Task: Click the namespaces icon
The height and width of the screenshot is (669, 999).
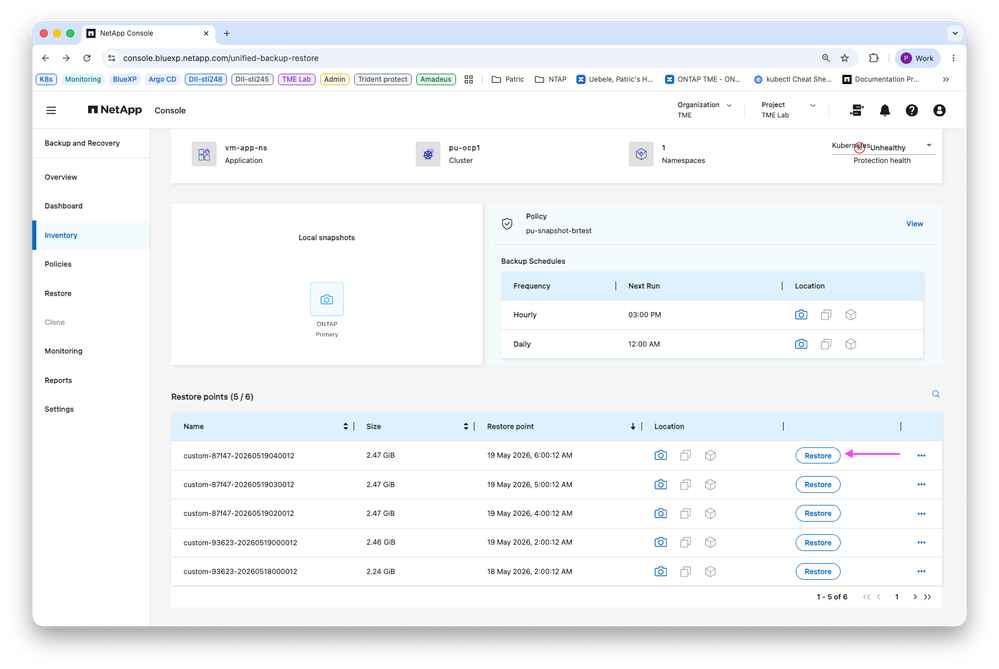Action: tap(641, 154)
